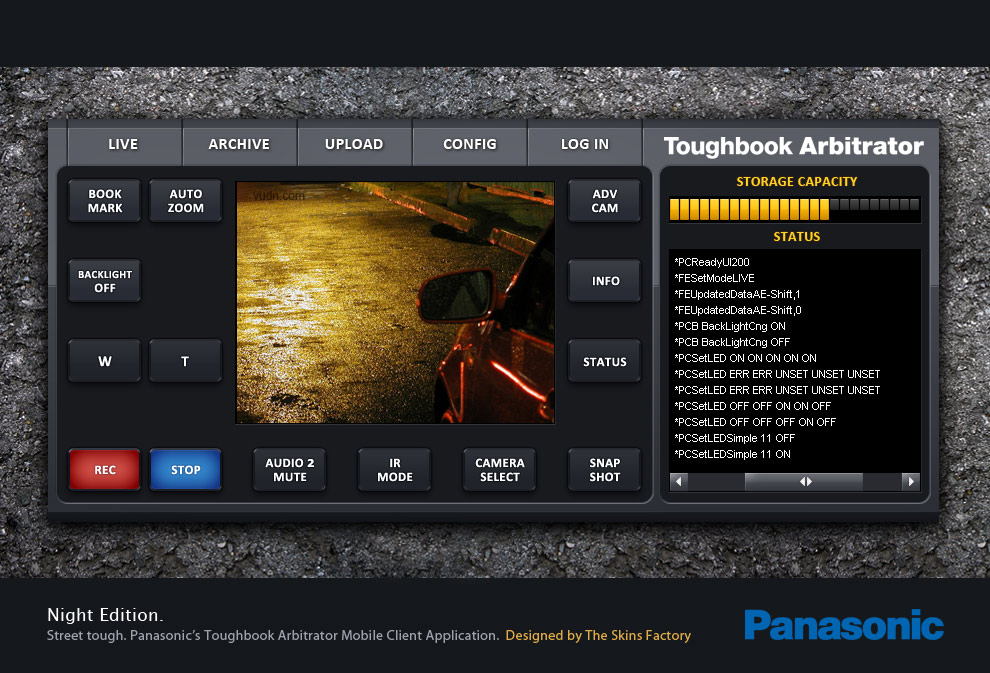
Task: Open the ADV CAM settings
Action: (605, 201)
